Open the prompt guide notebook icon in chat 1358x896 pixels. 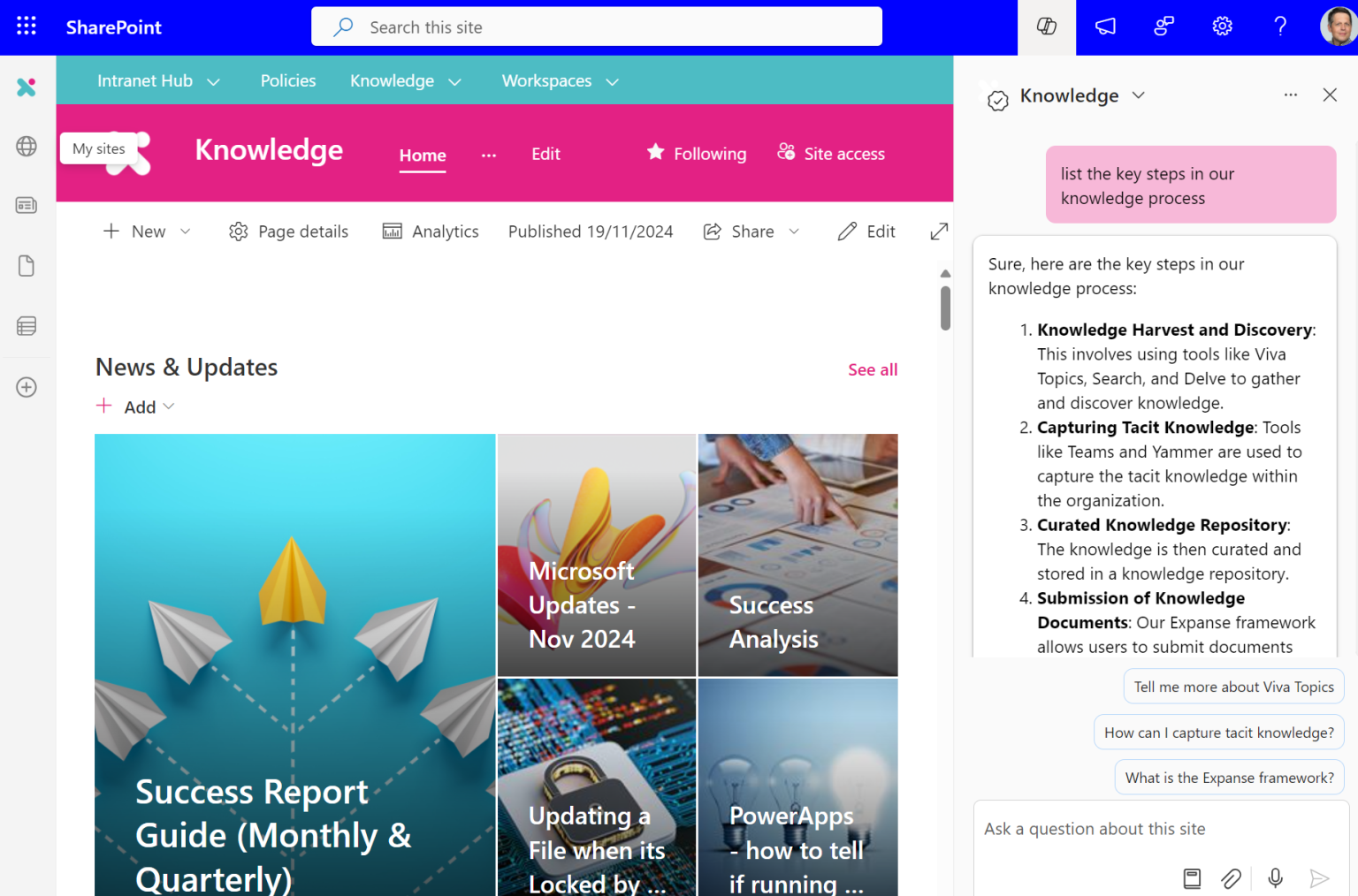point(1192,877)
